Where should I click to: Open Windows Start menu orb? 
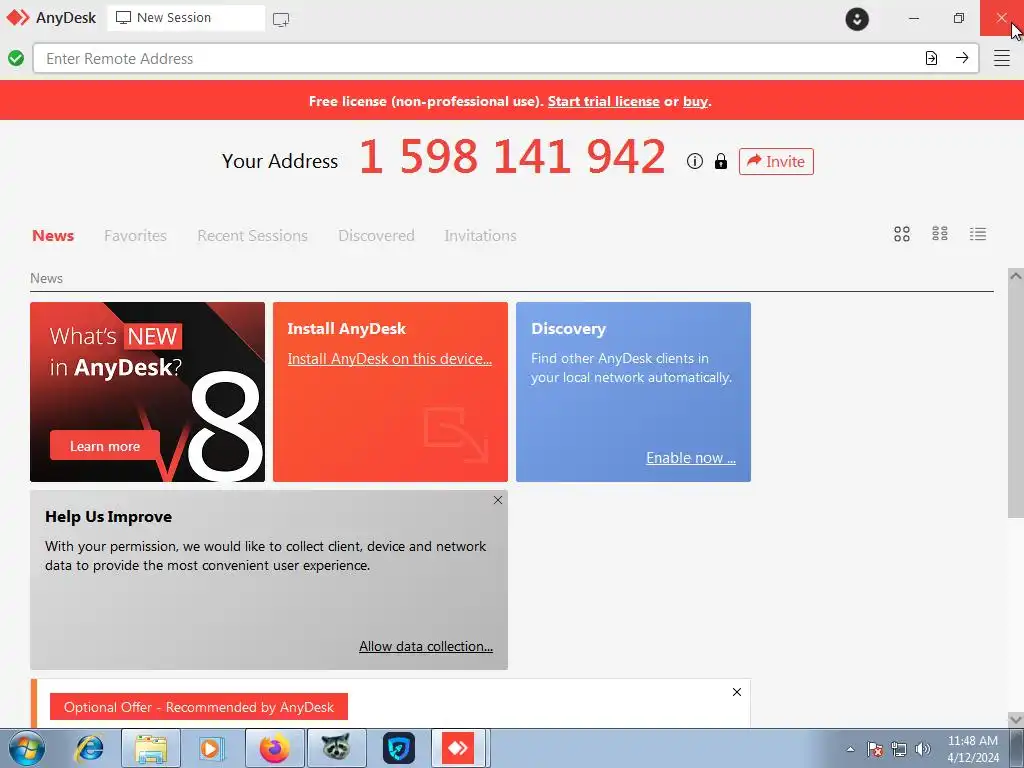(x=27, y=749)
